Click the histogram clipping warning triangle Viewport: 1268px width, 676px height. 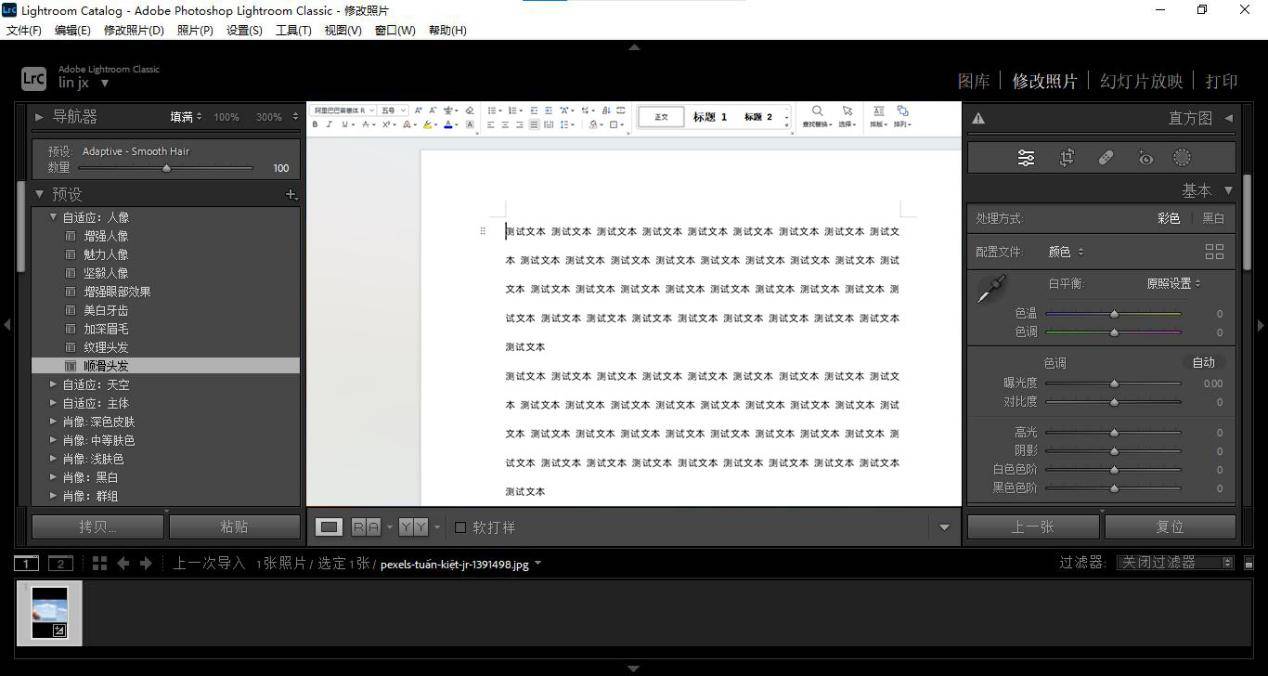978,119
